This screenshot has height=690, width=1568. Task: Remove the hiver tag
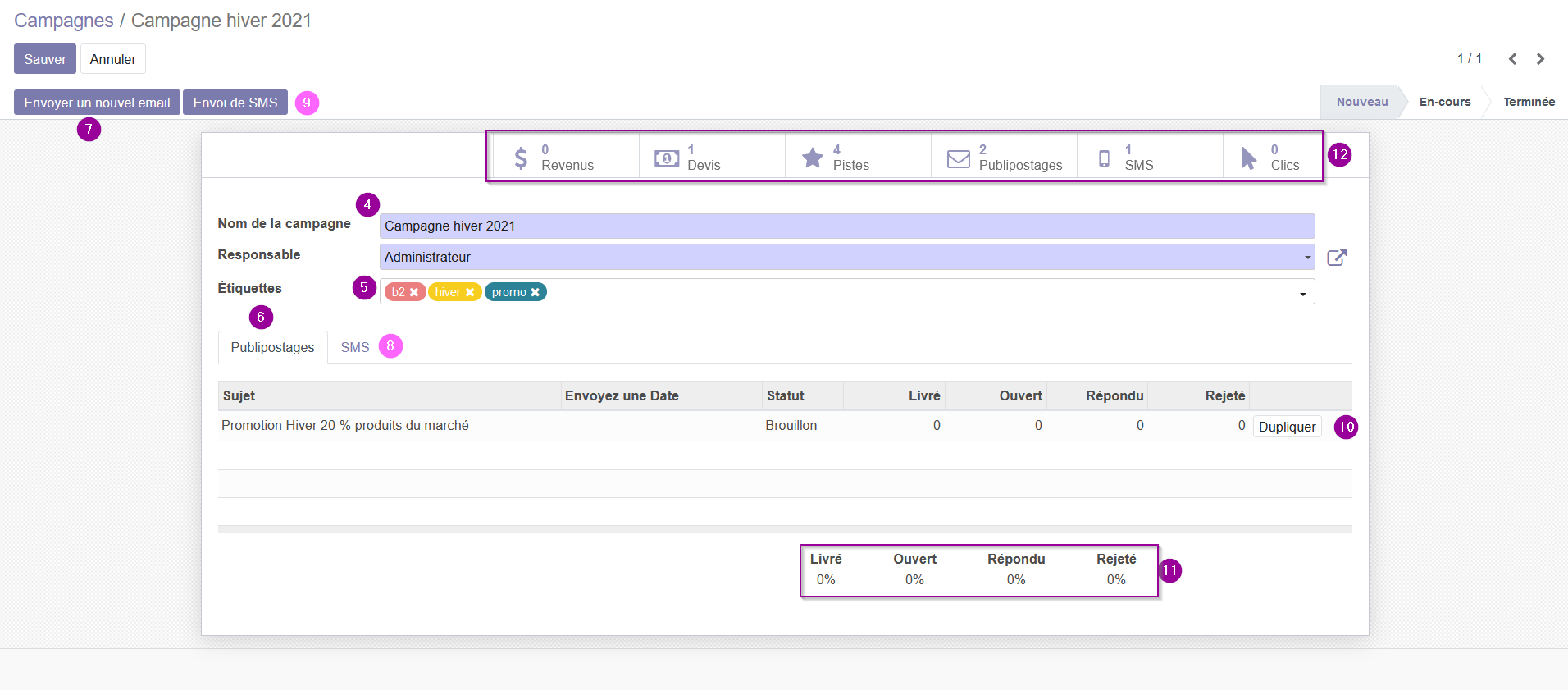[470, 292]
